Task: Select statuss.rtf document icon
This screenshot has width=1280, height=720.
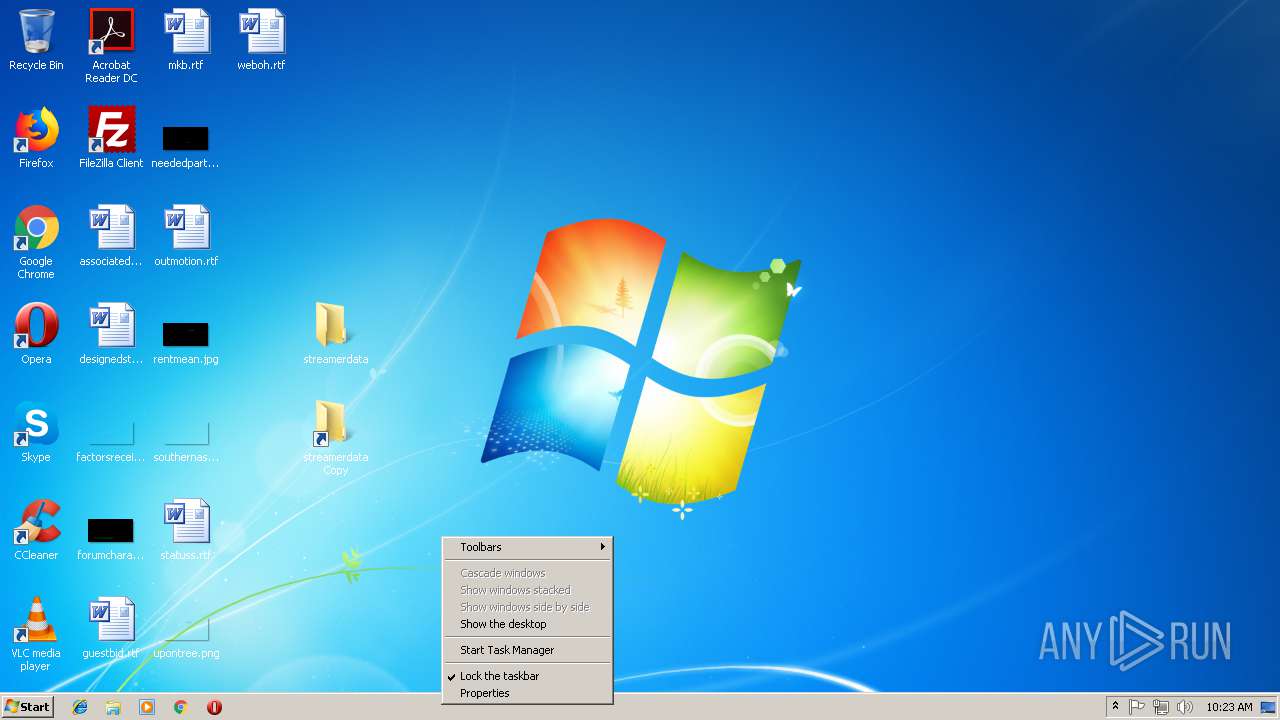Action: [x=186, y=530]
